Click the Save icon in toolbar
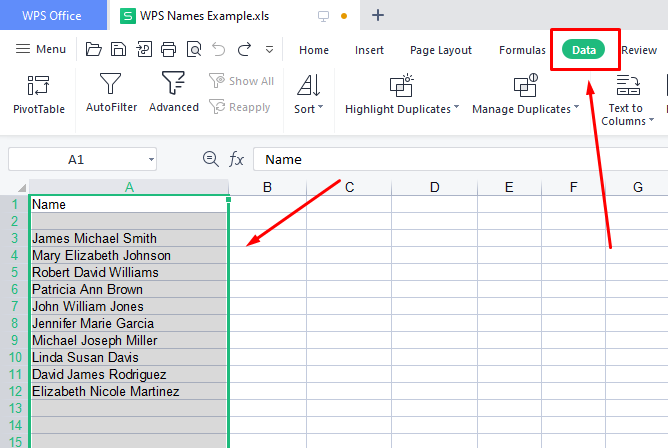Screen dimensions: 668x448 [x=118, y=49]
